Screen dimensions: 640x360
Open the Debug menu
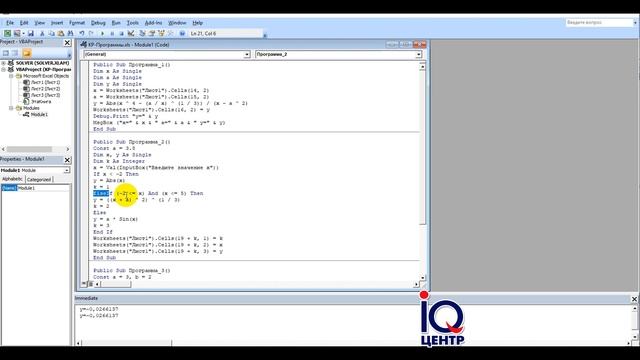click(98, 23)
